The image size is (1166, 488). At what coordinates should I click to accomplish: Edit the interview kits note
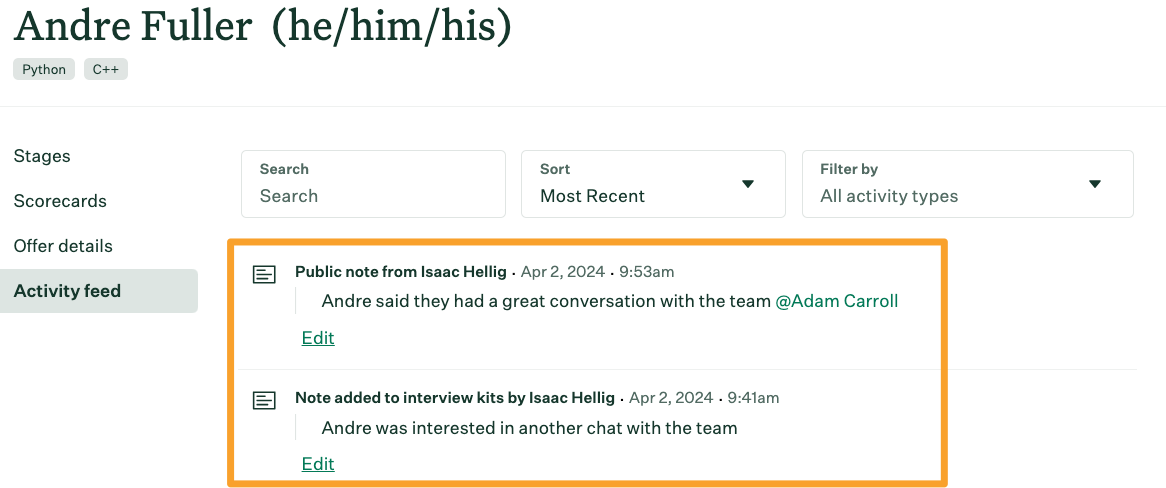318,463
